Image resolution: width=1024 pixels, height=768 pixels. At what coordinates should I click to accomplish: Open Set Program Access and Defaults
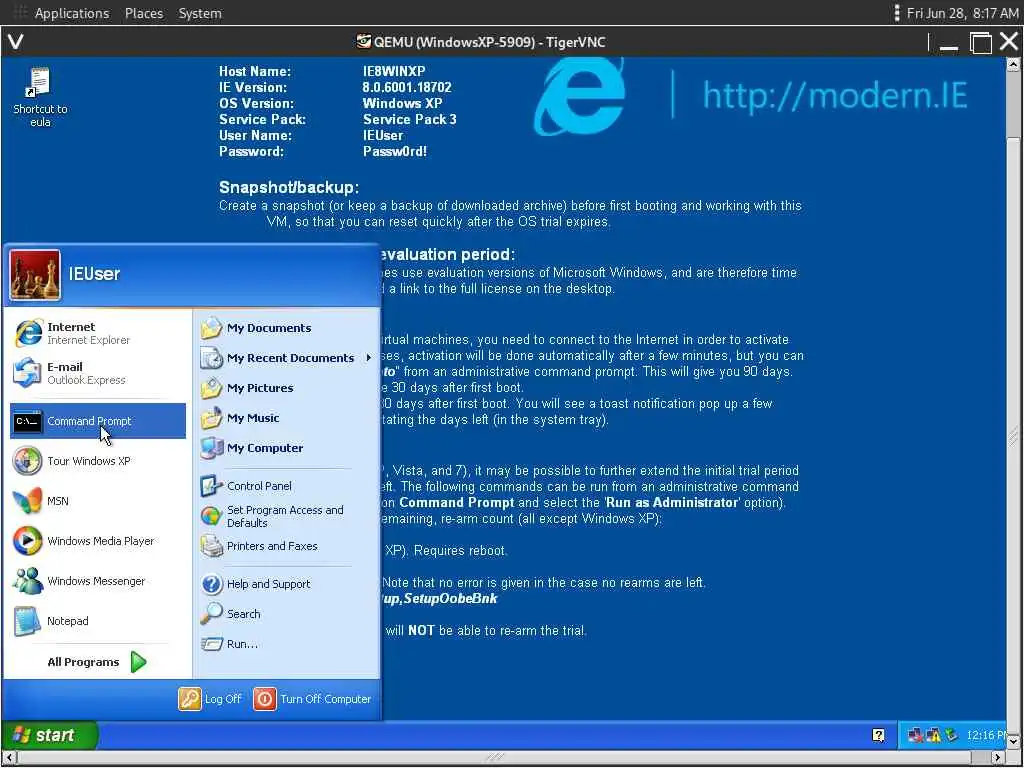[x=286, y=516]
